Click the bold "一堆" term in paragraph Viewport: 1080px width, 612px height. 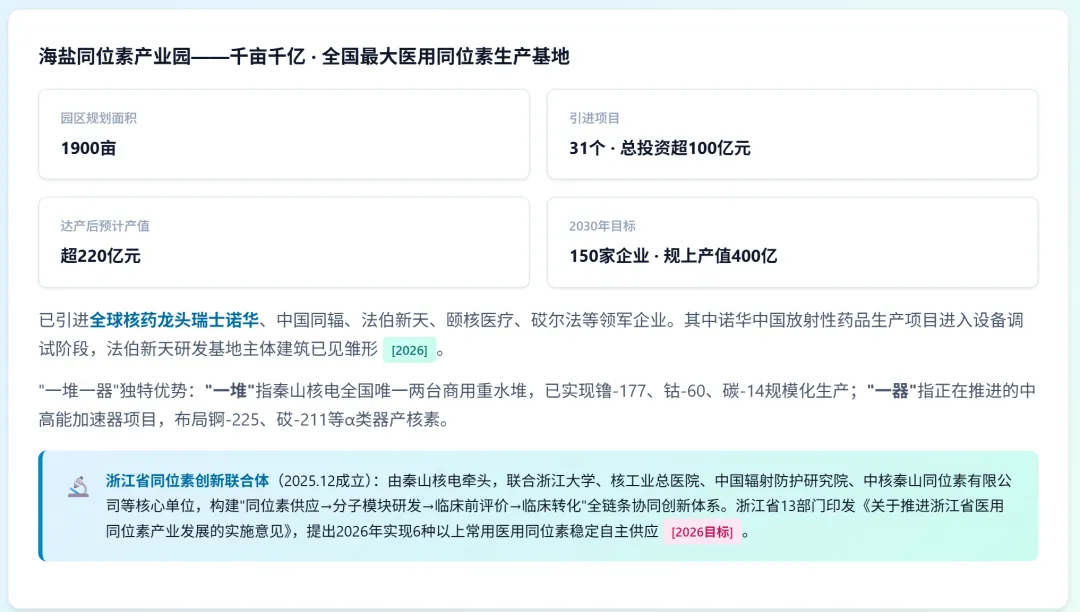coord(230,391)
